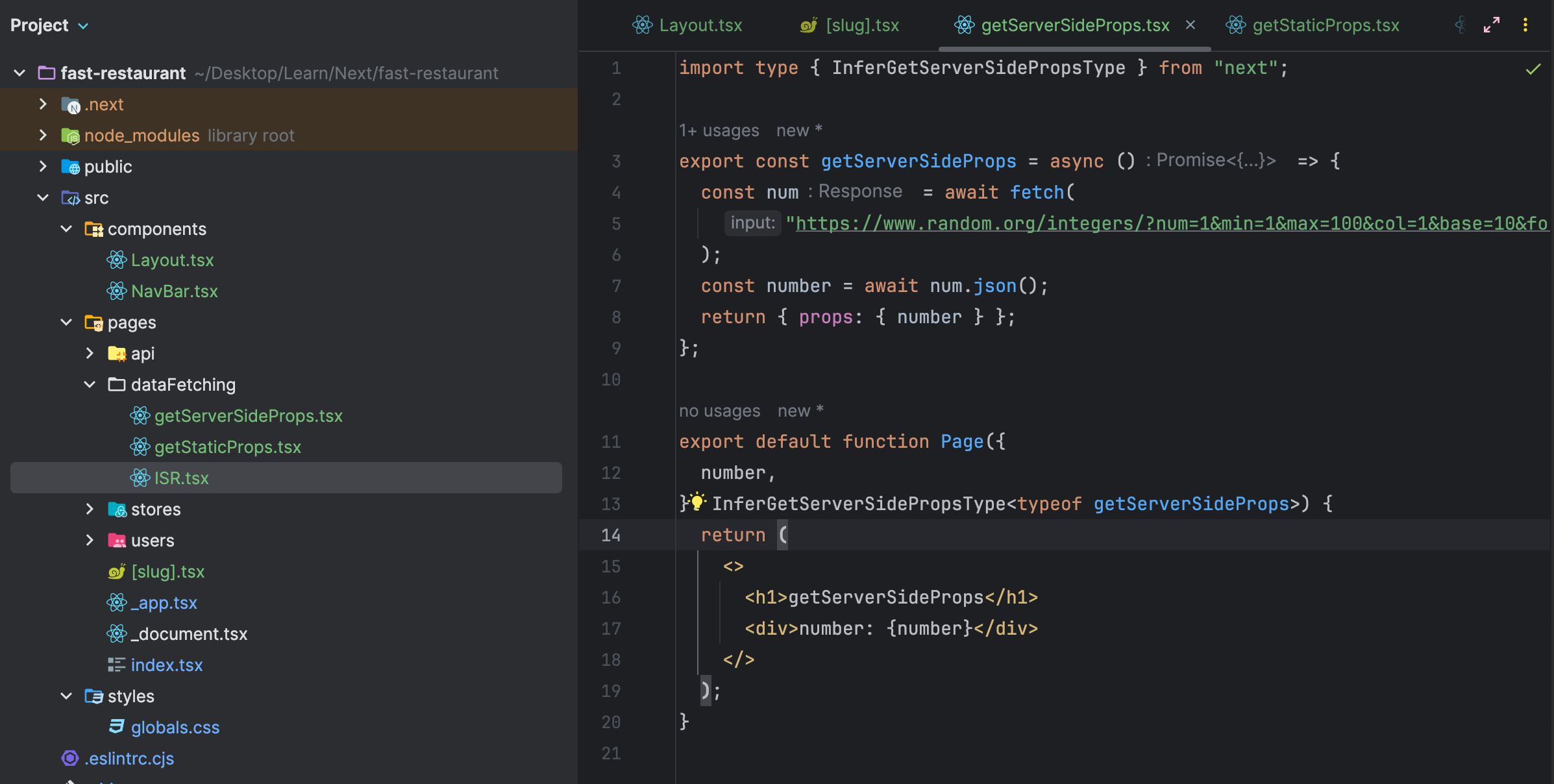The height and width of the screenshot is (784, 1554).
Task: Collapse the dataFetching folder
Action: pyautogui.click(x=90, y=385)
